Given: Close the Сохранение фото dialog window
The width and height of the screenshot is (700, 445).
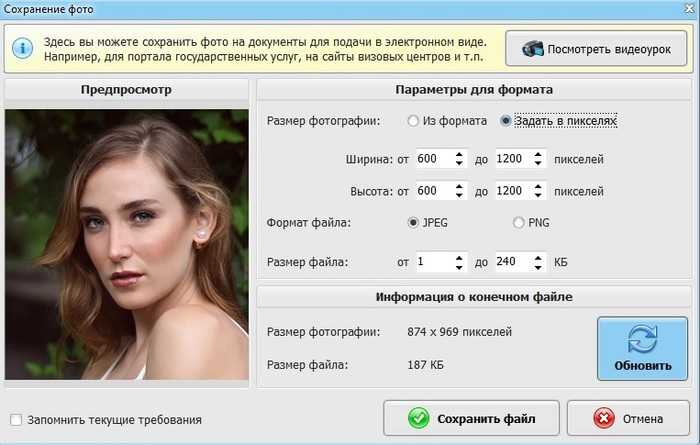Looking at the screenshot, I should coord(689,9).
